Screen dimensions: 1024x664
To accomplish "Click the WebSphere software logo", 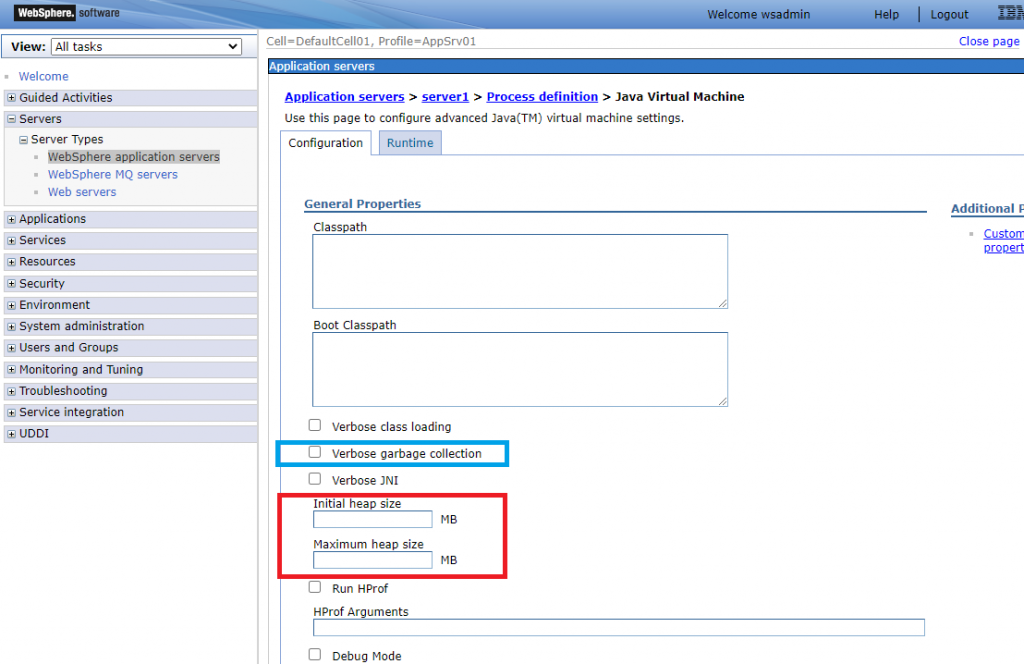I will pos(67,12).
